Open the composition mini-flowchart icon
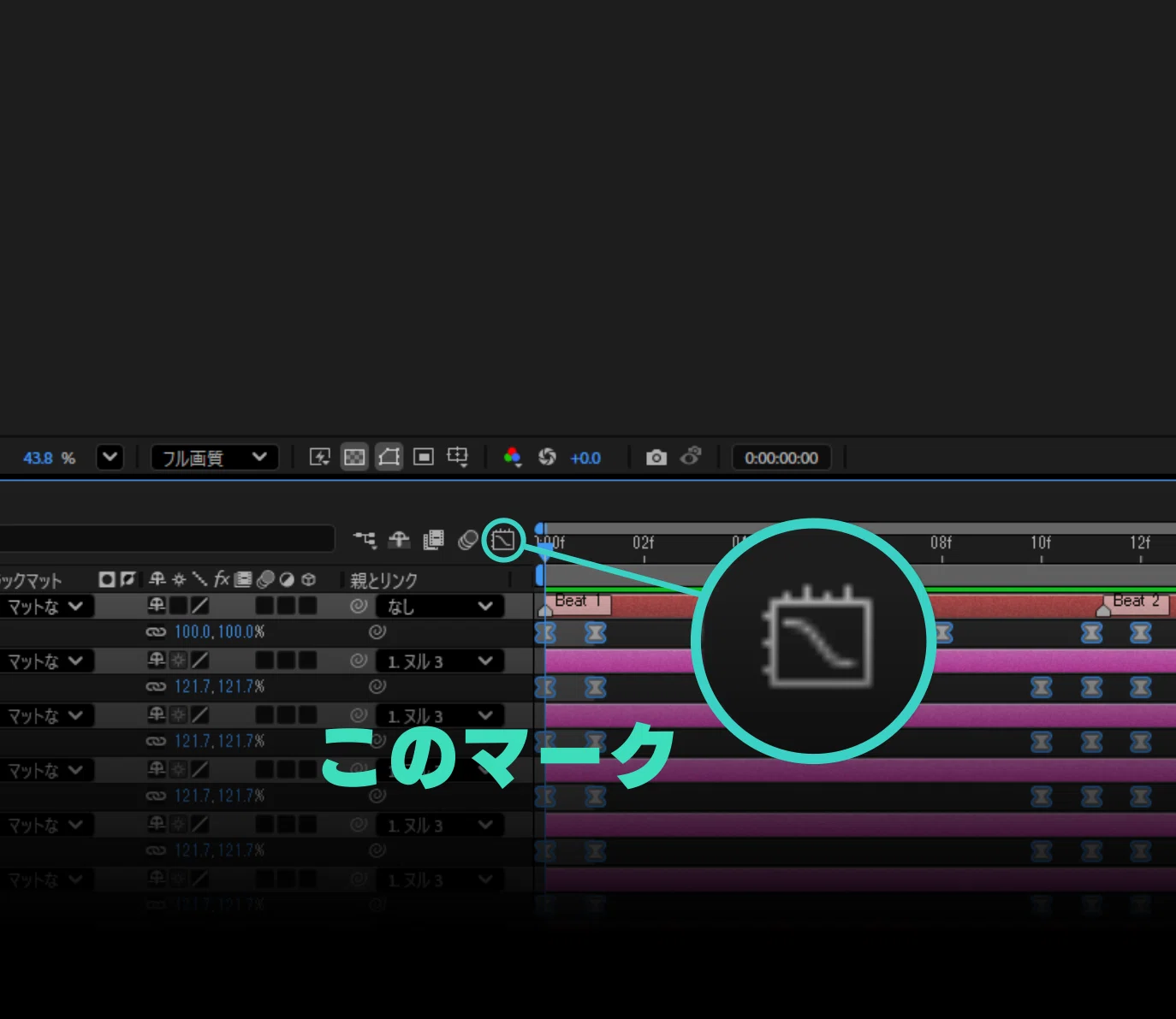The height and width of the screenshot is (1019, 1176). [365, 540]
